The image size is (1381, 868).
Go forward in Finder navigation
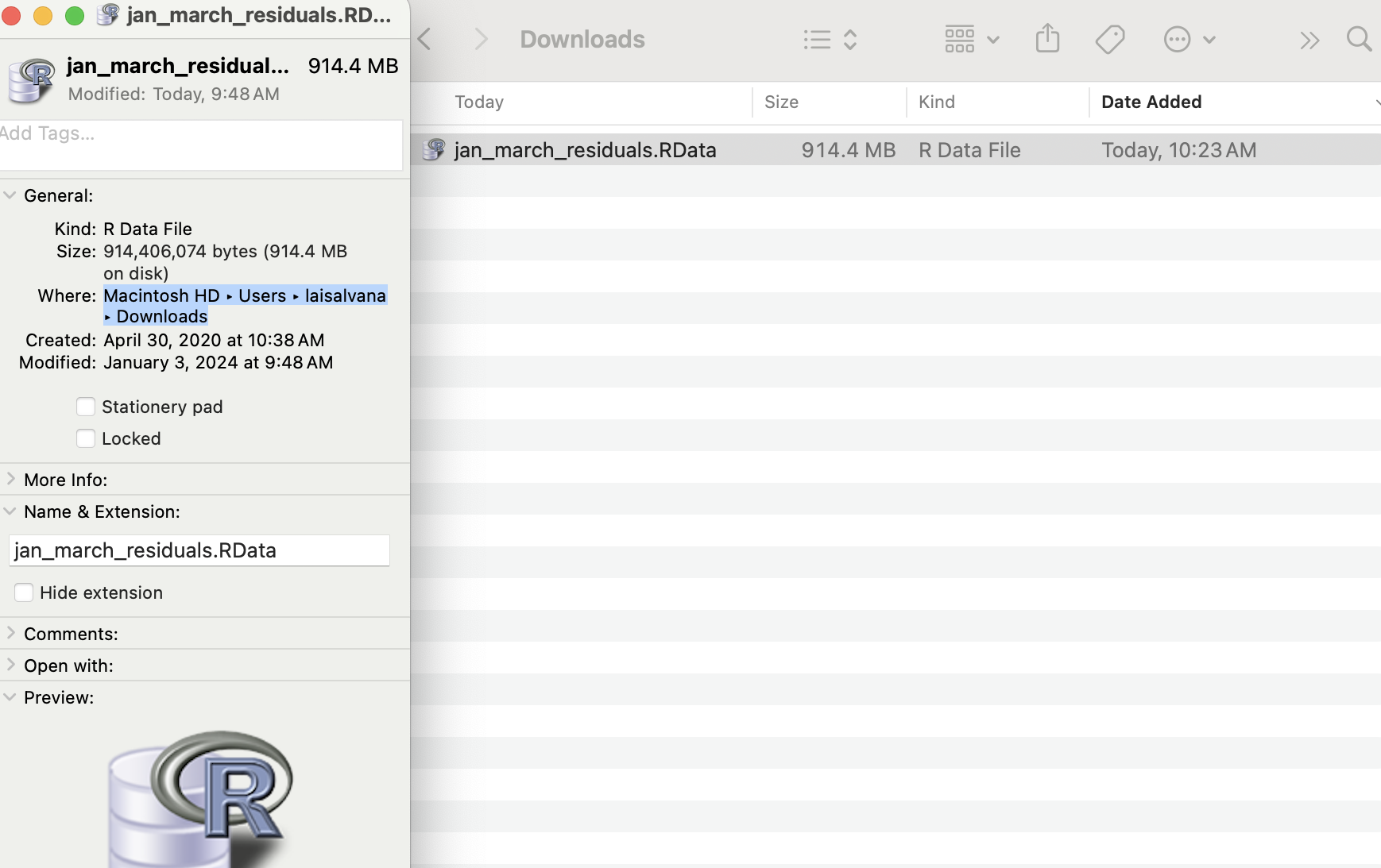click(481, 39)
